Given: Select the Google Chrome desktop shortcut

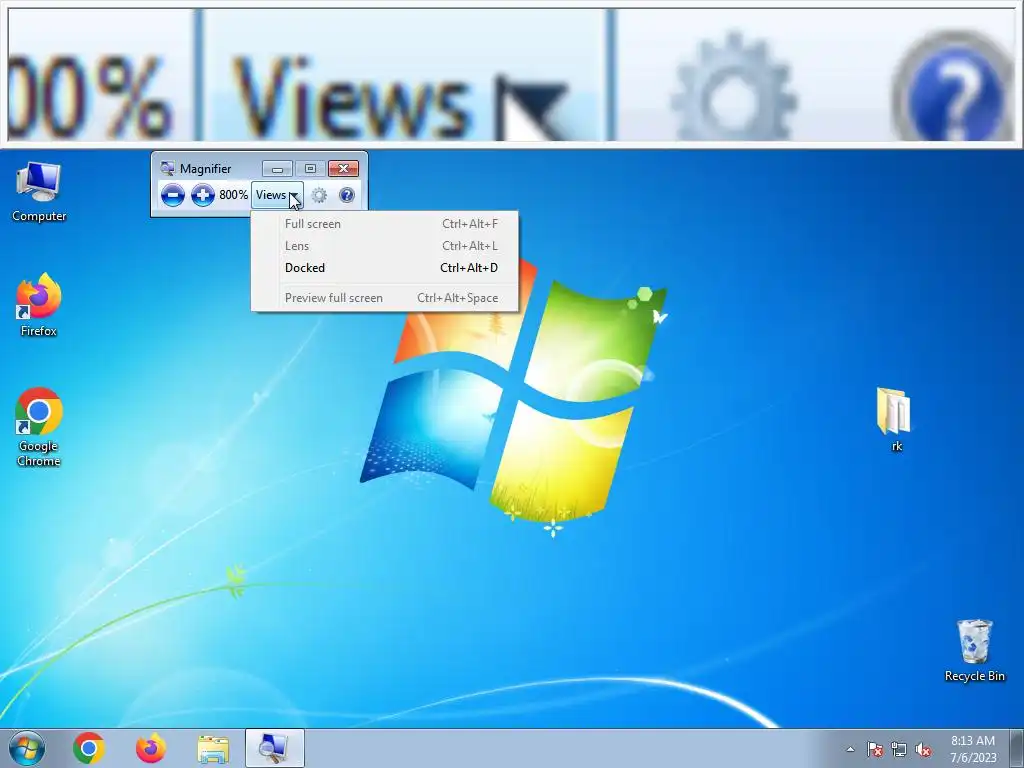Looking at the screenshot, I should coord(39,428).
